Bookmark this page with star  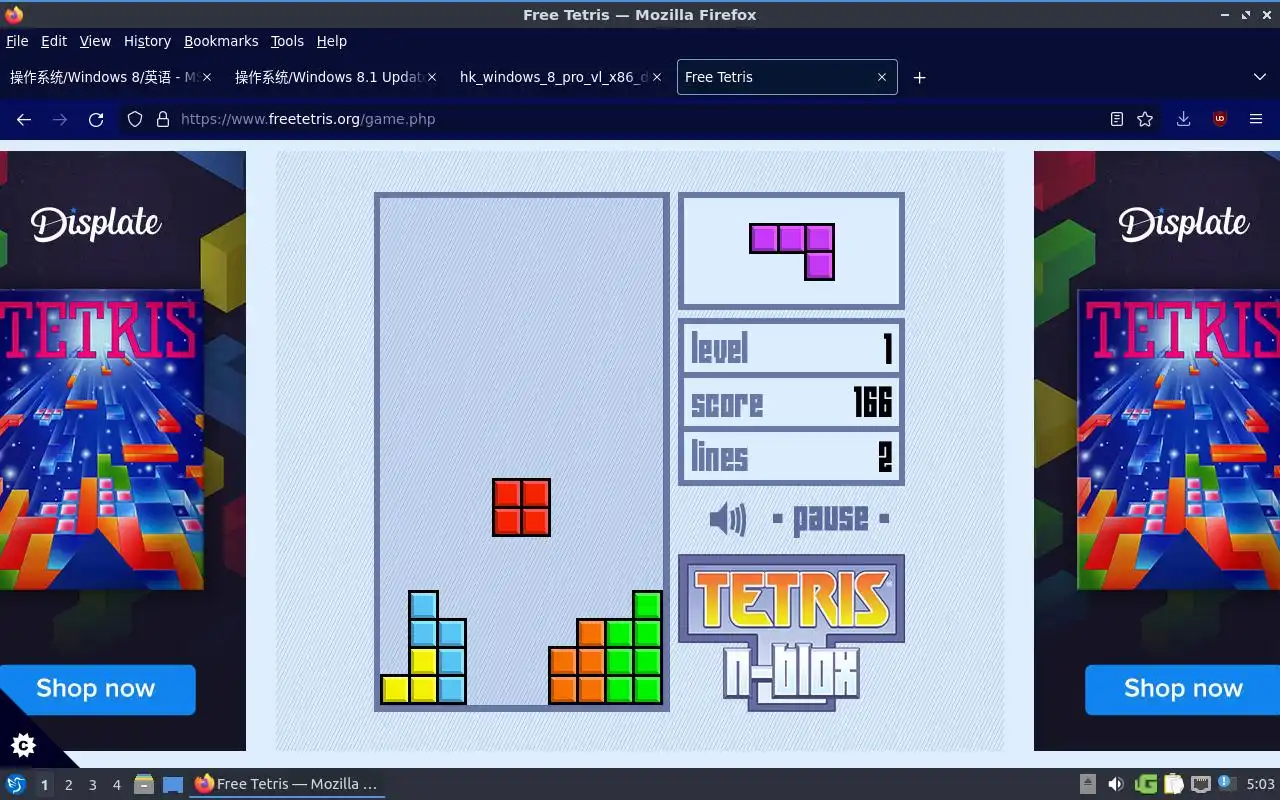pyautogui.click(x=1145, y=119)
